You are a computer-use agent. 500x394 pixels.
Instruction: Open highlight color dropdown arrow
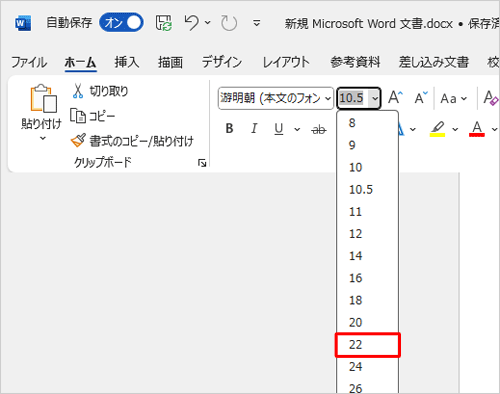455,129
